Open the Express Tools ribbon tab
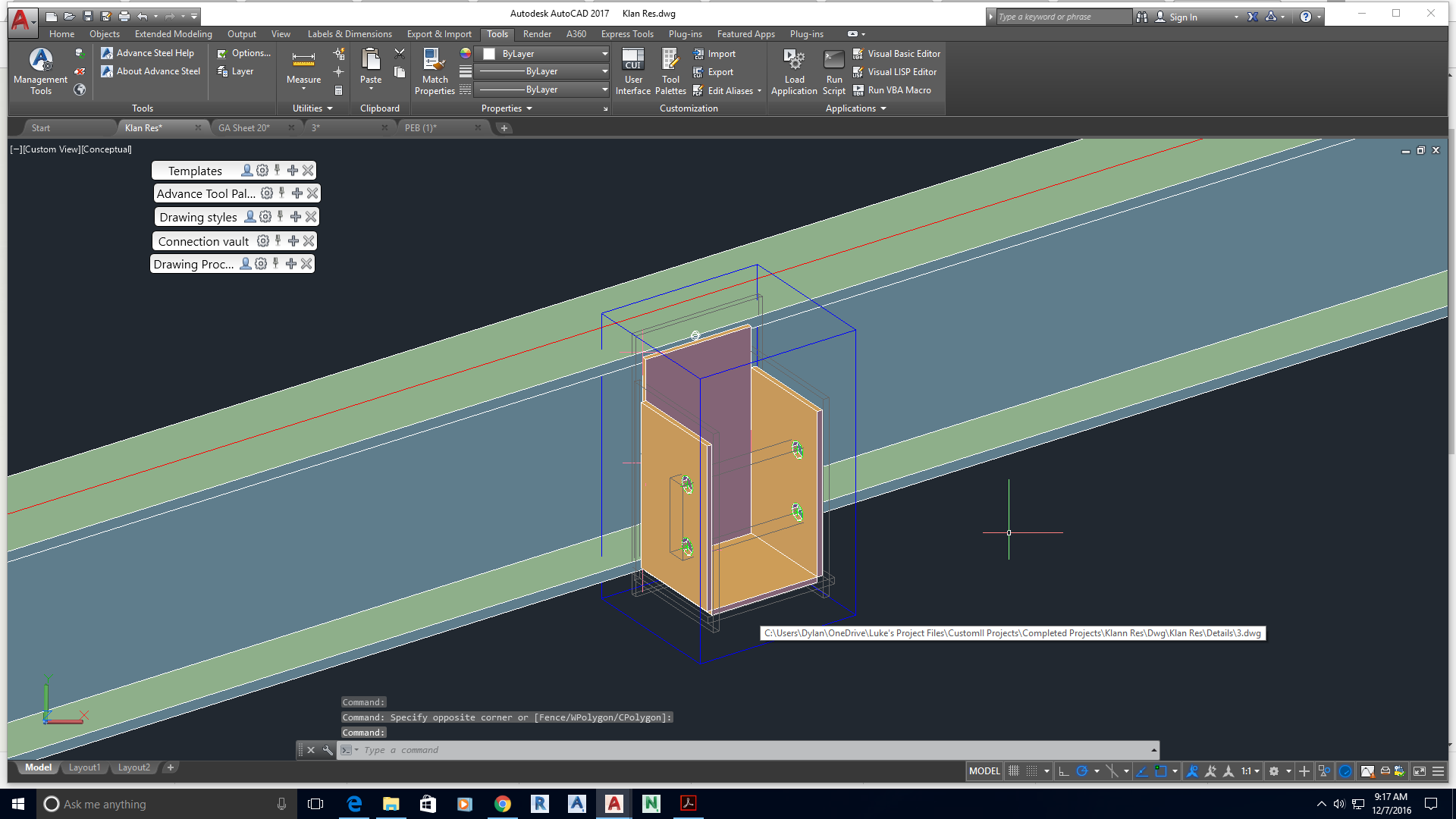This screenshot has height=819, width=1456. pyautogui.click(x=627, y=33)
